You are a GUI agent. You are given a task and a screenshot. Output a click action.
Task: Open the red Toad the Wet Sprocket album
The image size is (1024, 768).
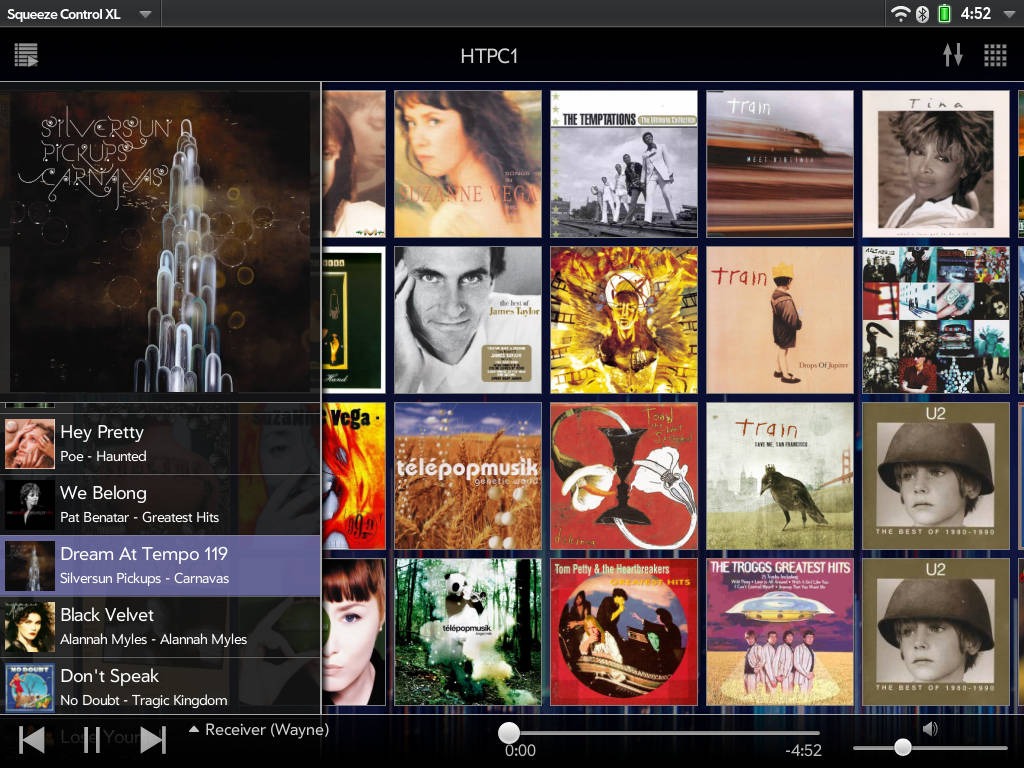click(x=624, y=476)
